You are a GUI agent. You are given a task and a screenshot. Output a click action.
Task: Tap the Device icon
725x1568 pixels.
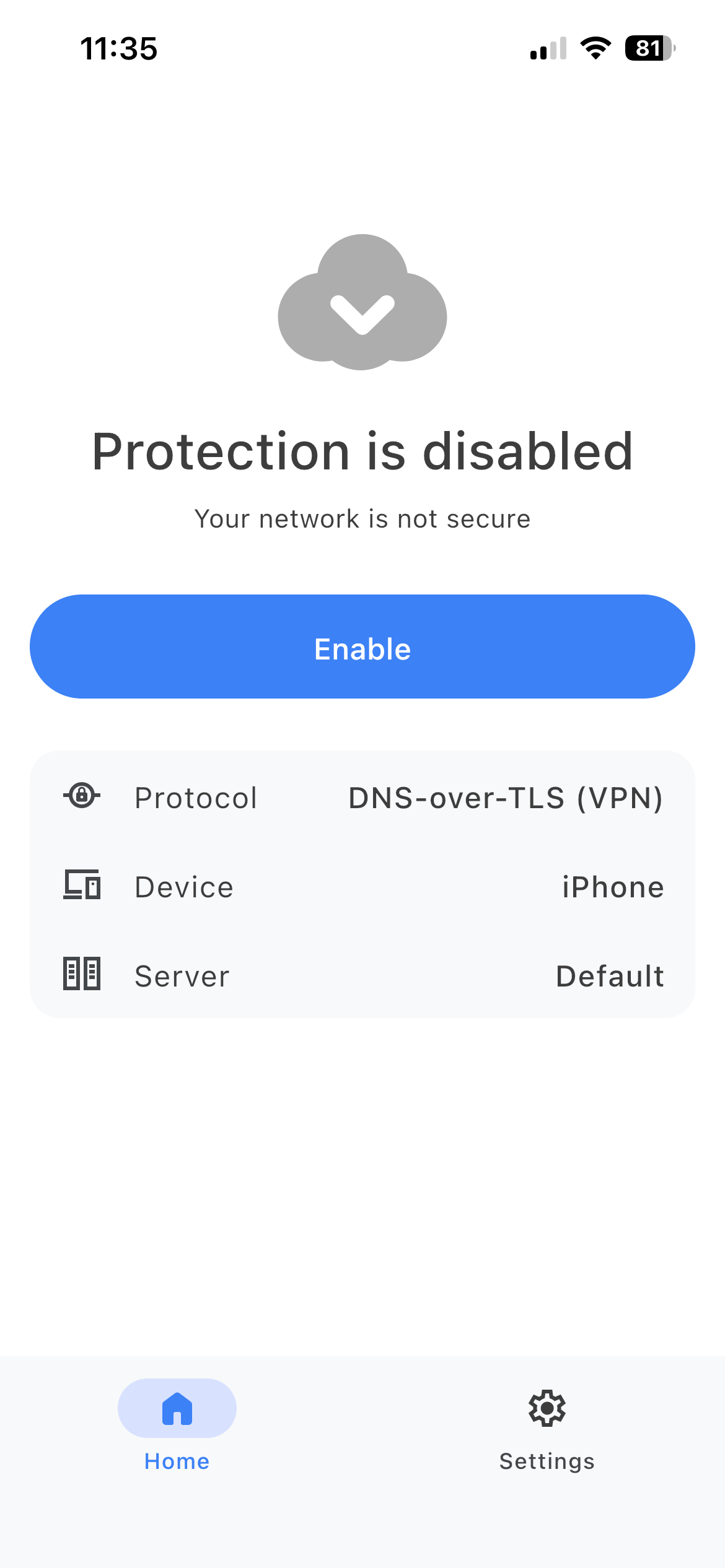(x=82, y=885)
